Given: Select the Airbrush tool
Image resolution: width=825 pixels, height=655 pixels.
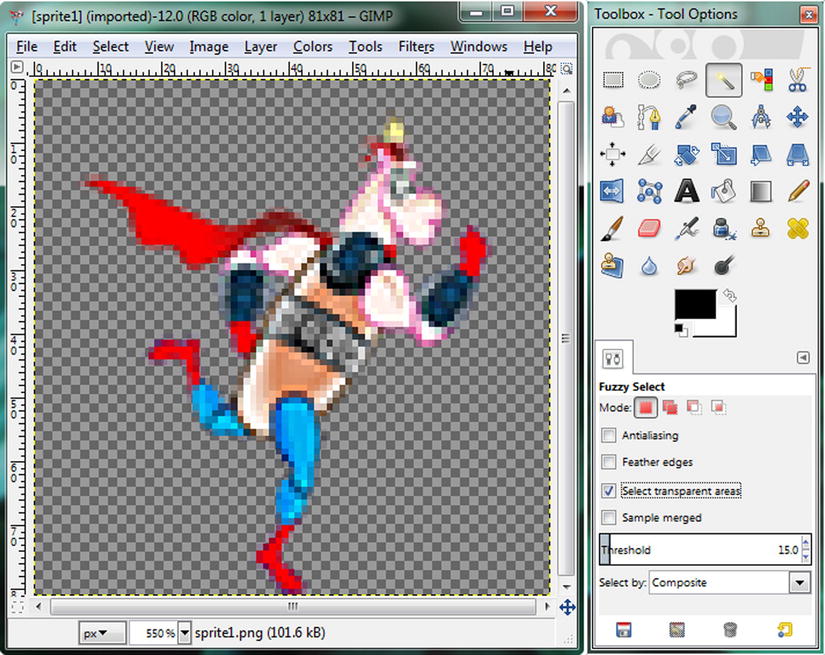Looking at the screenshot, I should point(686,228).
